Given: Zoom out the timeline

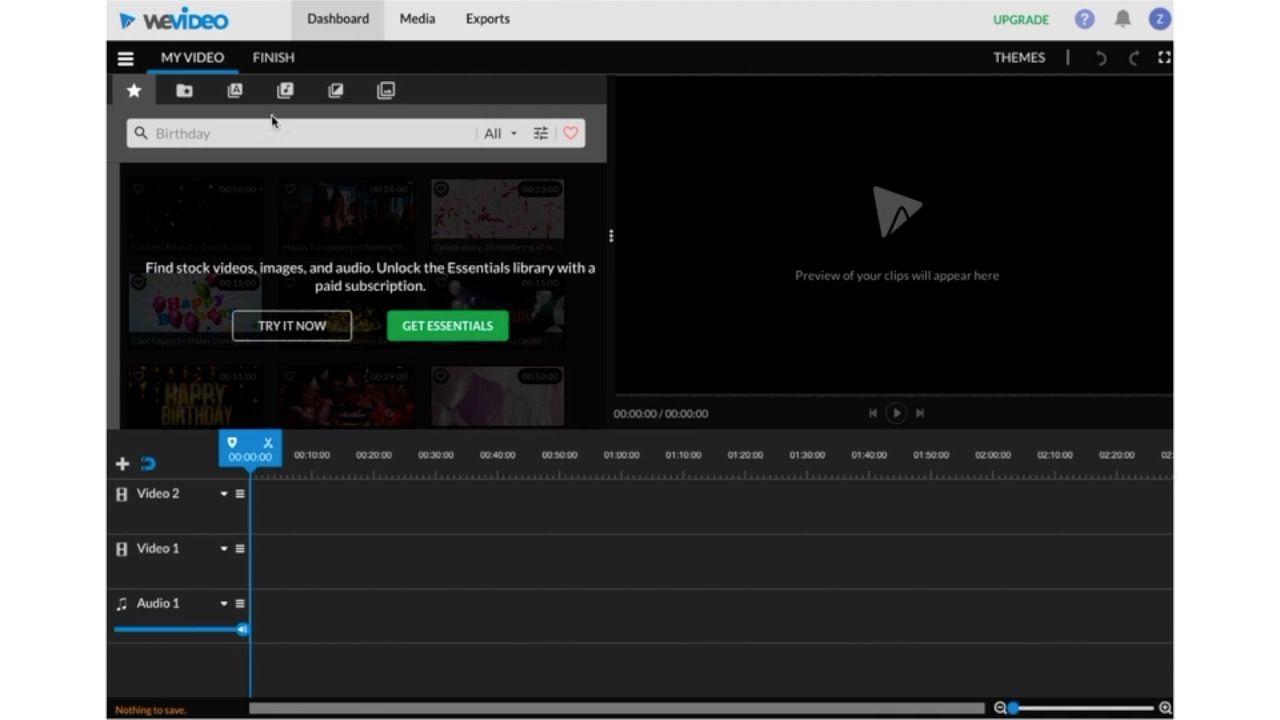Looking at the screenshot, I should coord(999,708).
